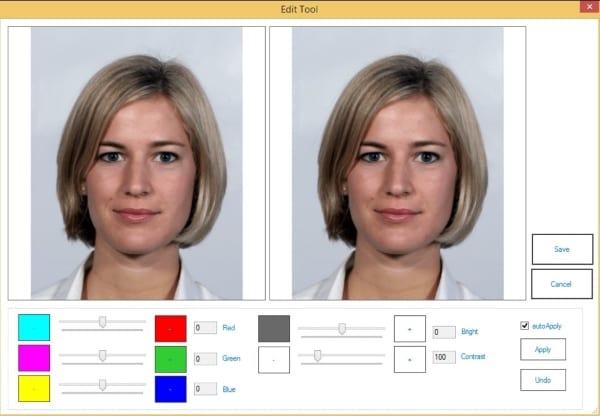600x416 pixels.
Task: Click the cyan-red slider track
Action: 102,325
